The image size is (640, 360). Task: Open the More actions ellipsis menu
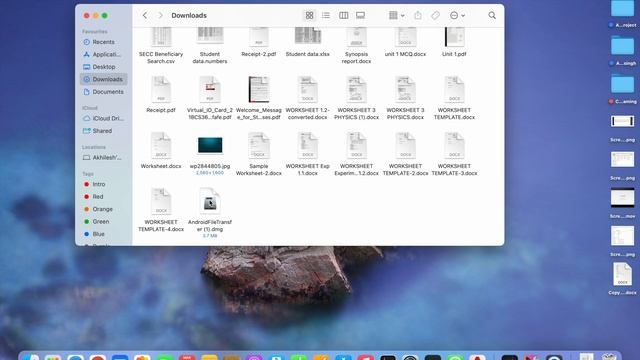[x=457, y=16]
